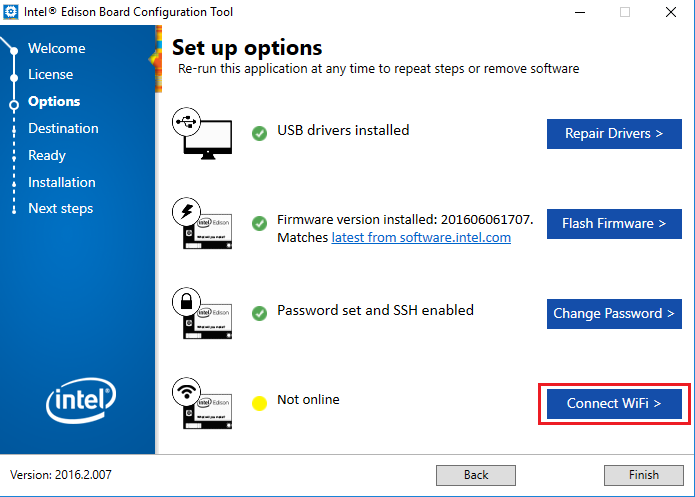This screenshot has width=695, height=497.
Task: Click the green check beside USB drivers installed
Action: 259,133
